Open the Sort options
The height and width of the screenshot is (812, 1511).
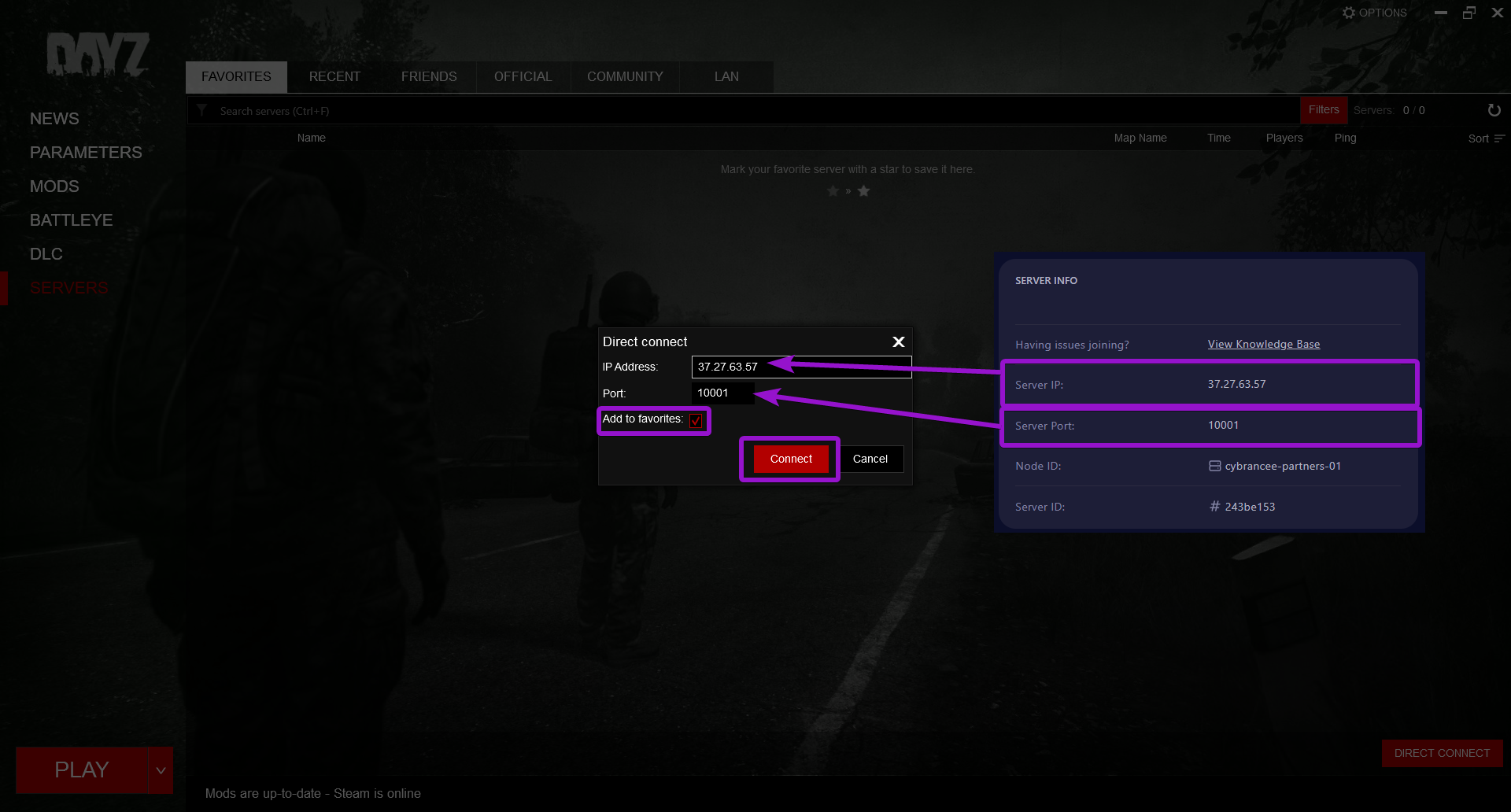(1484, 138)
